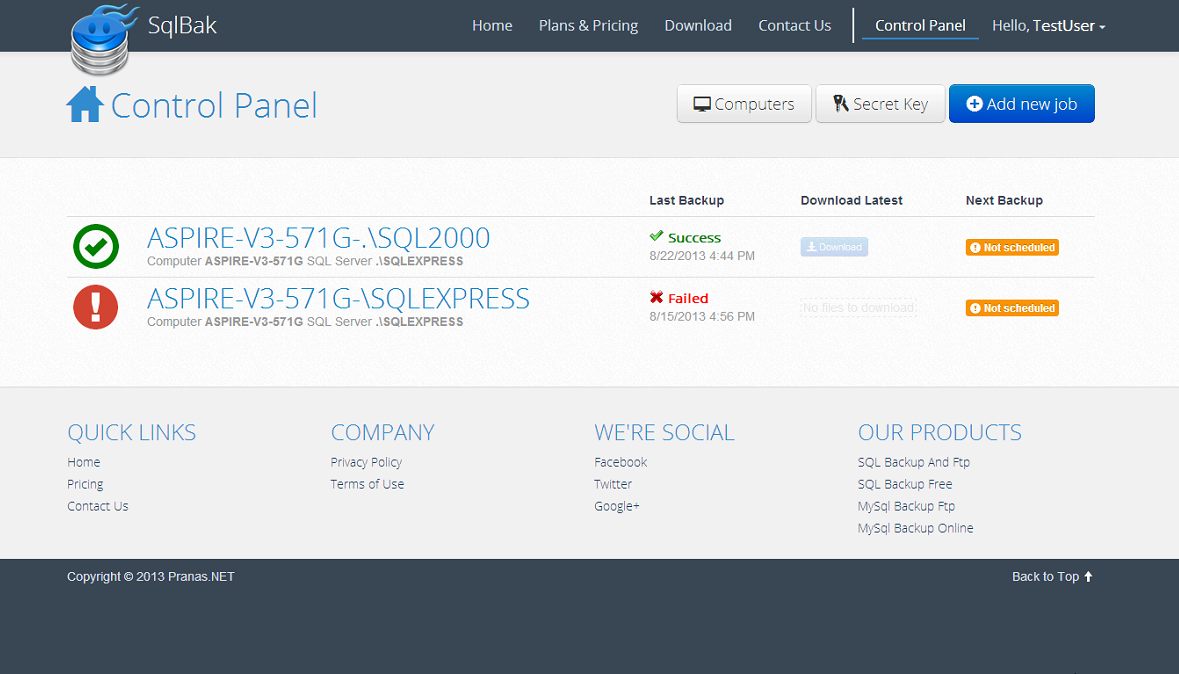Click the SqlBak smiley database logo

click(103, 40)
